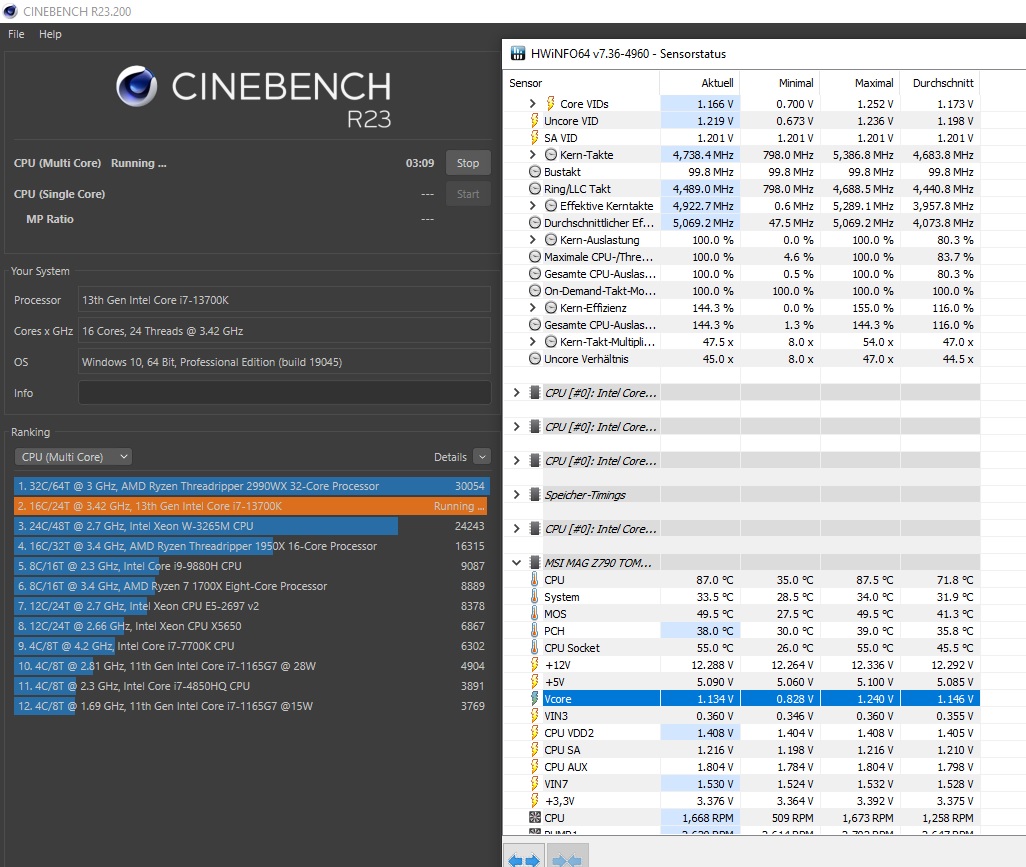Click the Ring/LLC Takt clock icon

[535, 188]
